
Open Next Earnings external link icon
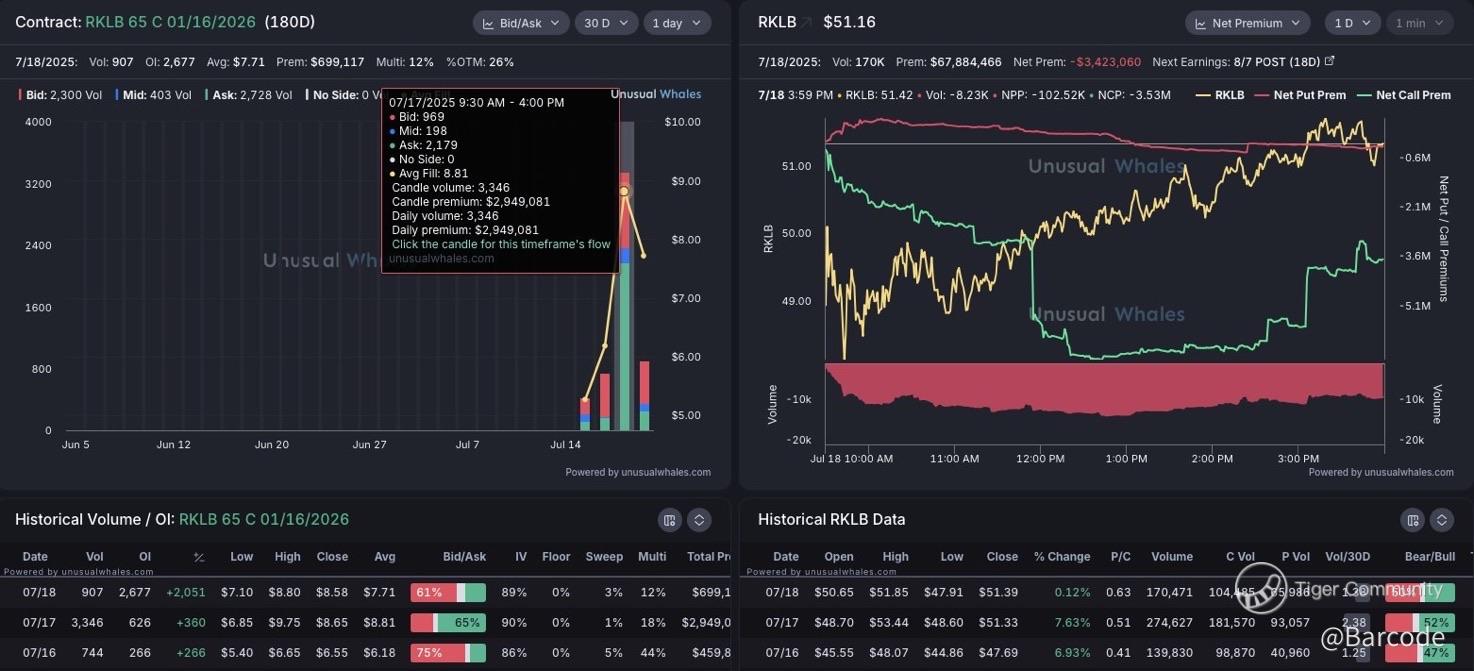point(1329,61)
